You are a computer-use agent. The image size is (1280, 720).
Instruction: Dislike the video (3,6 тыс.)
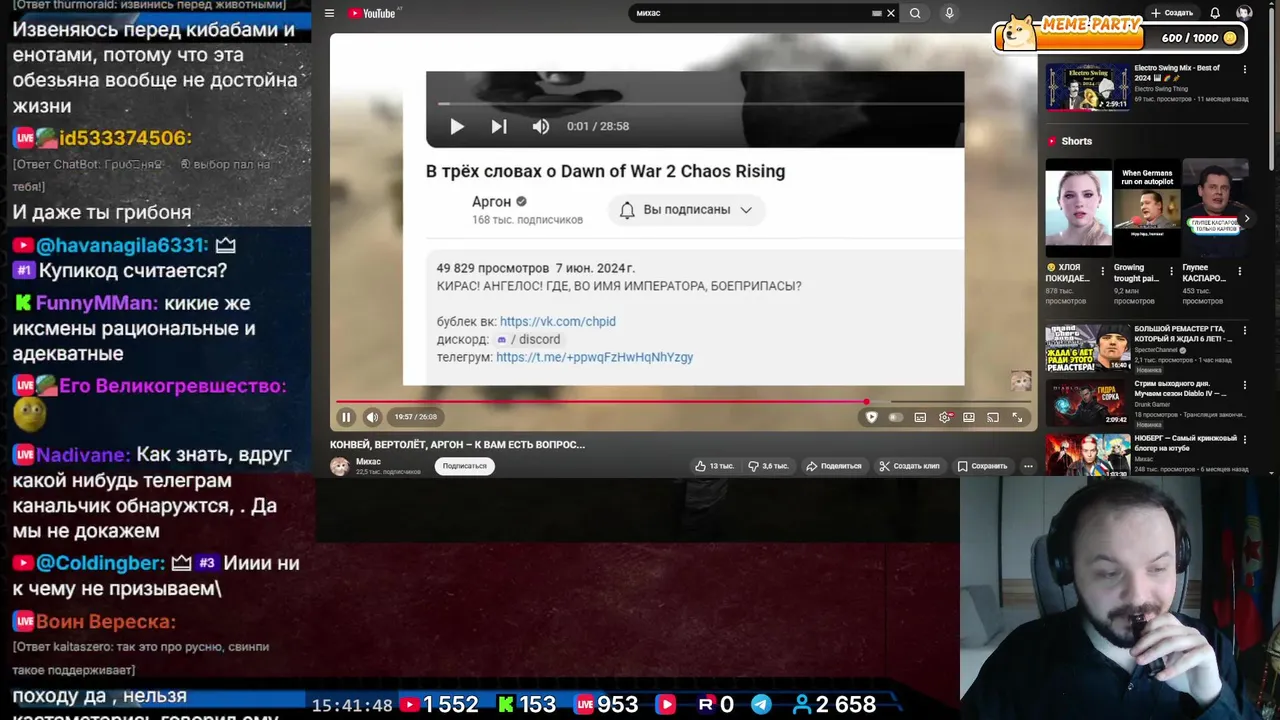[768, 466]
